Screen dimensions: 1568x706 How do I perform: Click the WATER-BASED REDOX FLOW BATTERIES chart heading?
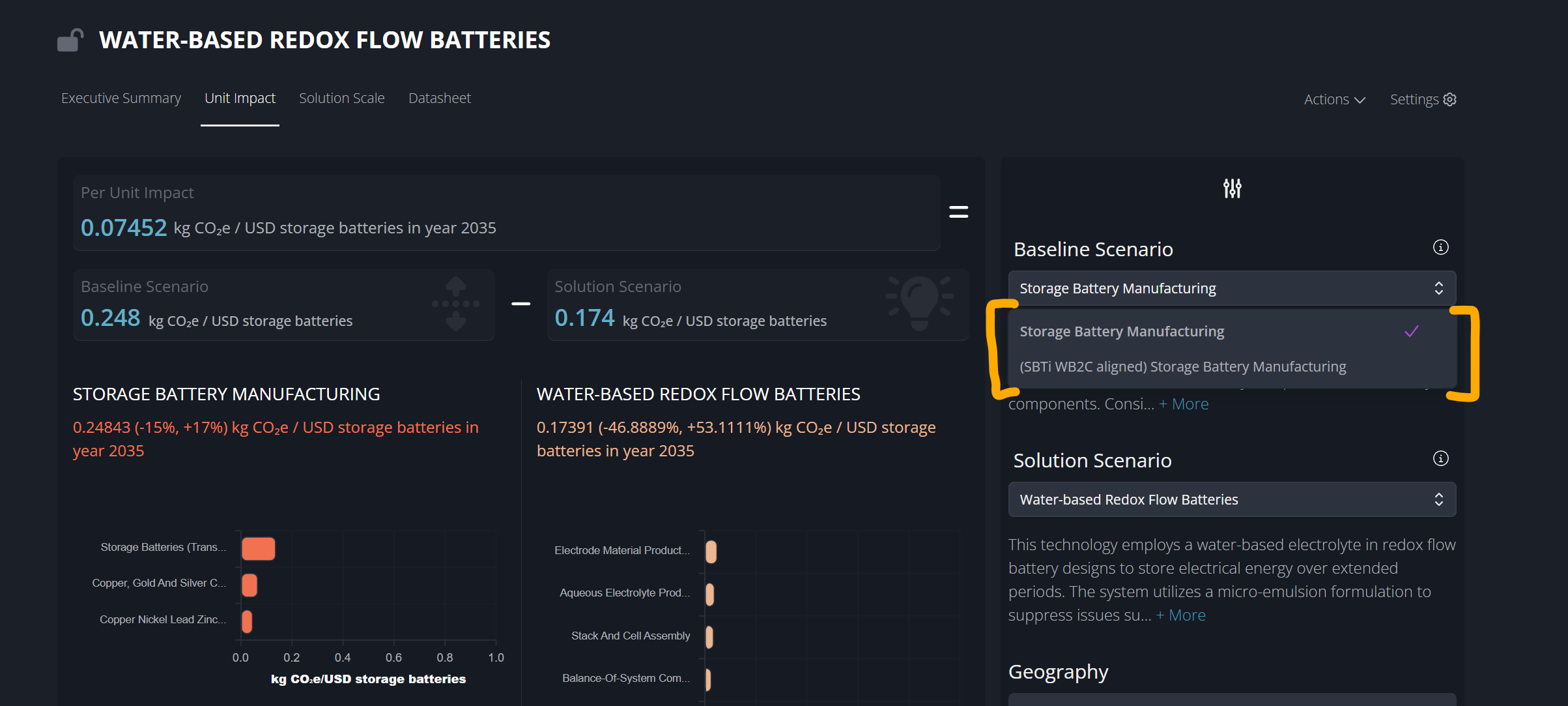tap(698, 394)
